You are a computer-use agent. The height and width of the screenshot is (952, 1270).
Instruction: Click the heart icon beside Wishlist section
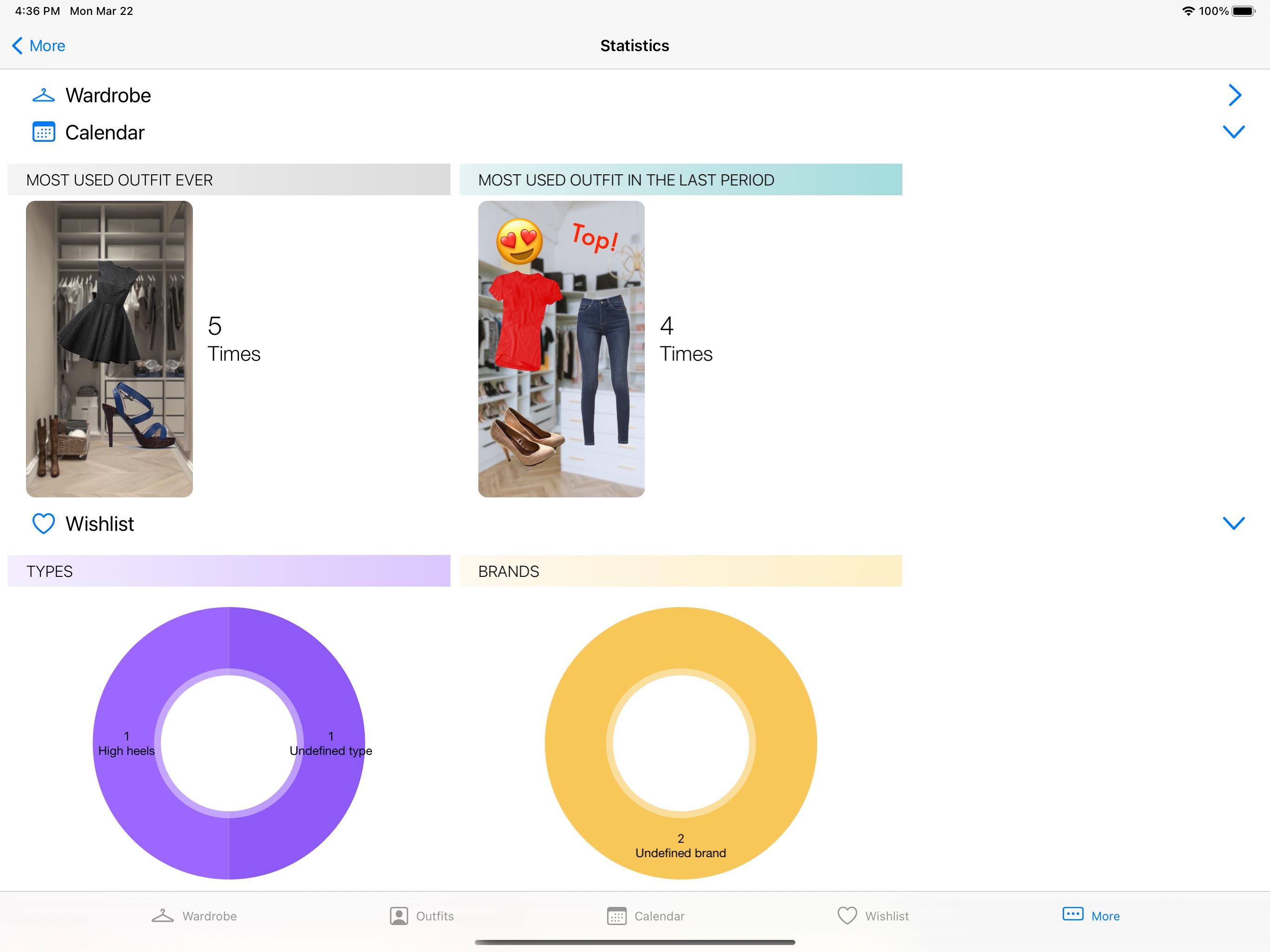[x=44, y=524]
